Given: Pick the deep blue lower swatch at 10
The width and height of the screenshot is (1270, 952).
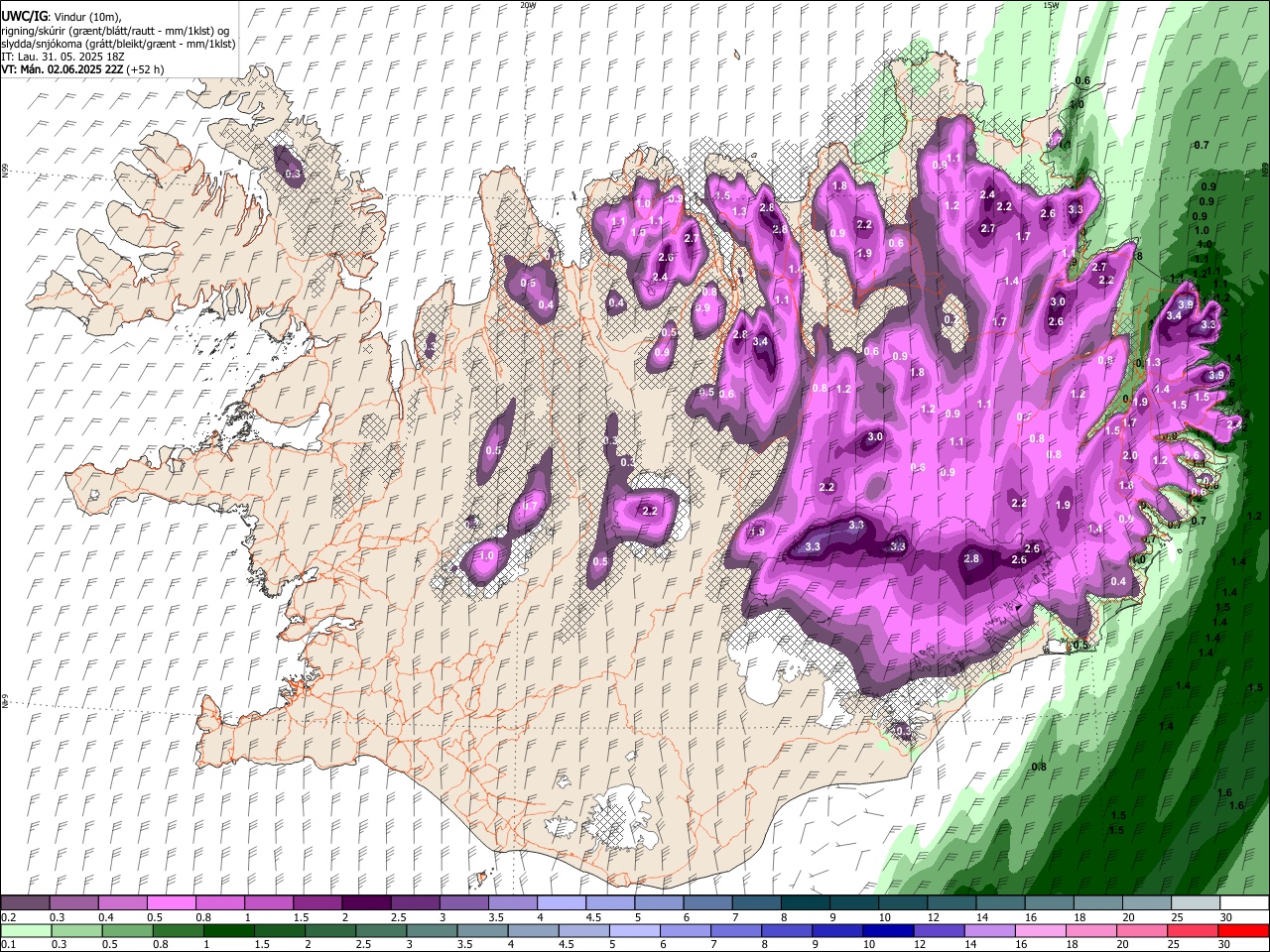Looking at the screenshot, I should [889, 931].
